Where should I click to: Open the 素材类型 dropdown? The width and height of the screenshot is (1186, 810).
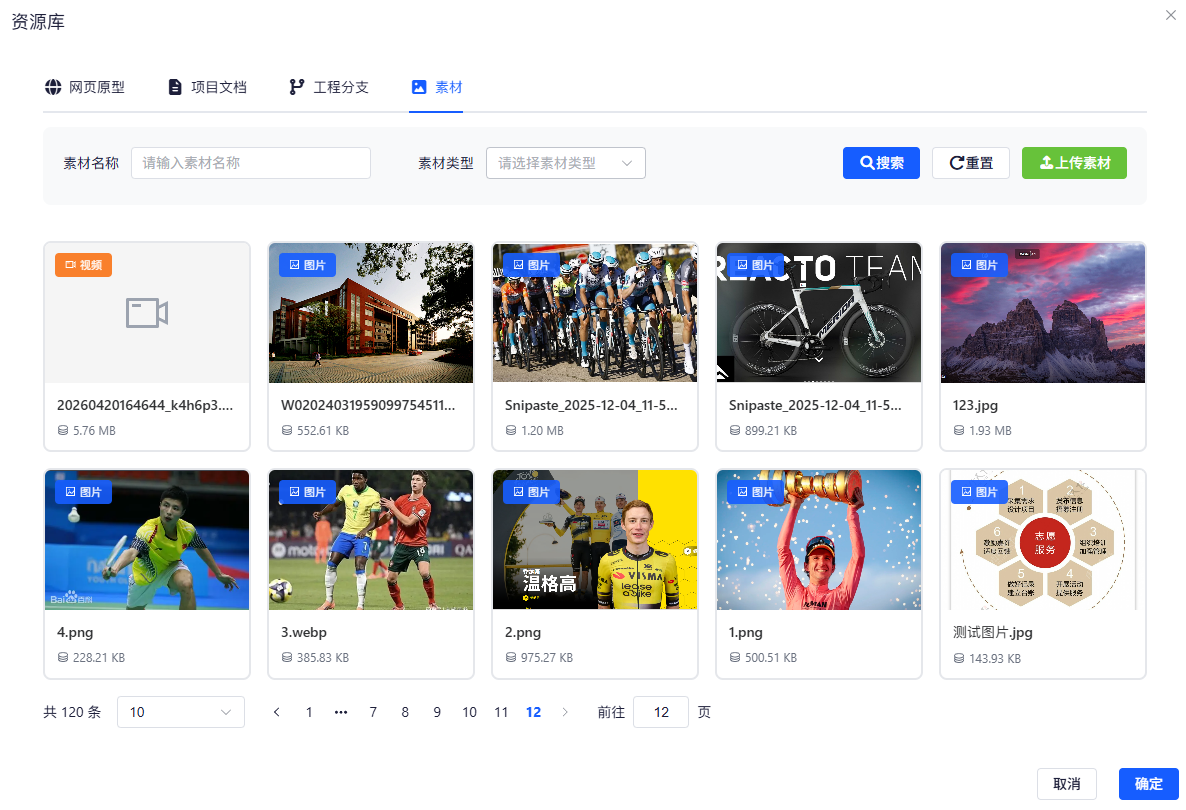click(x=566, y=163)
